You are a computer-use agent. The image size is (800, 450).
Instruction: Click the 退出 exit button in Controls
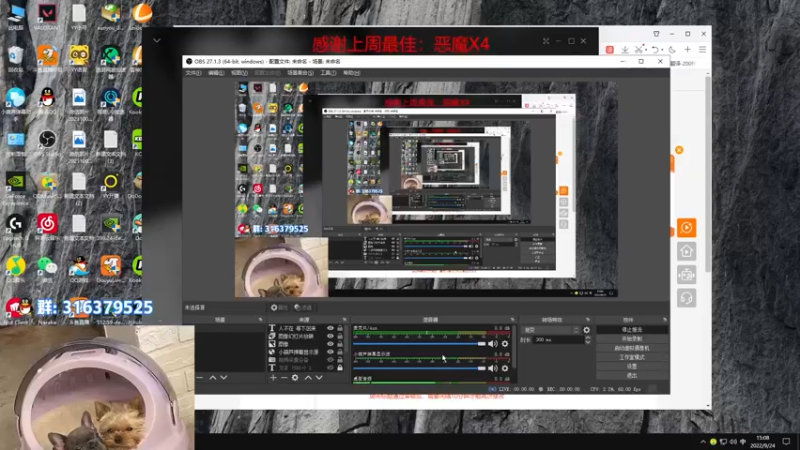point(632,376)
